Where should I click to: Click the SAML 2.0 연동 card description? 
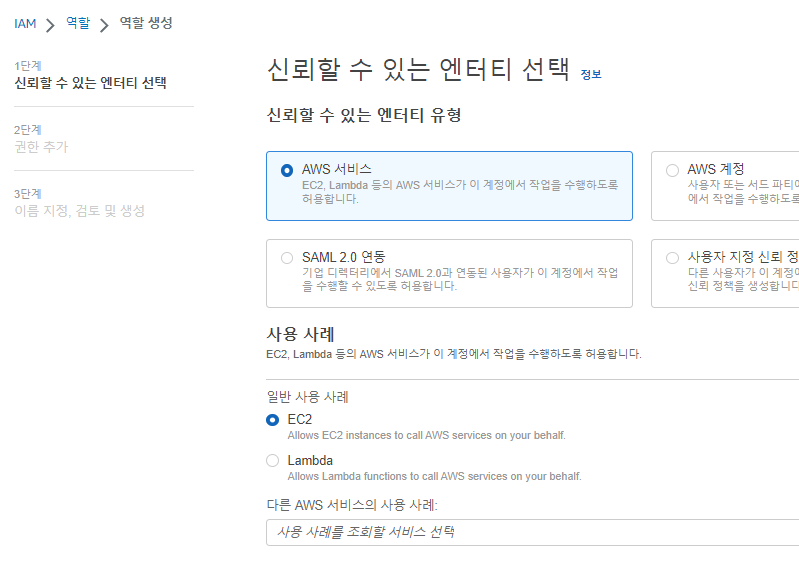(460, 279)
